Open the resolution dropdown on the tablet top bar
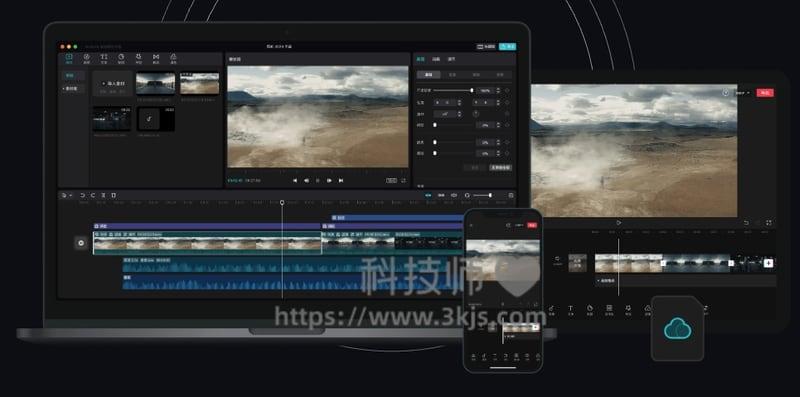 tap(742, 93)
